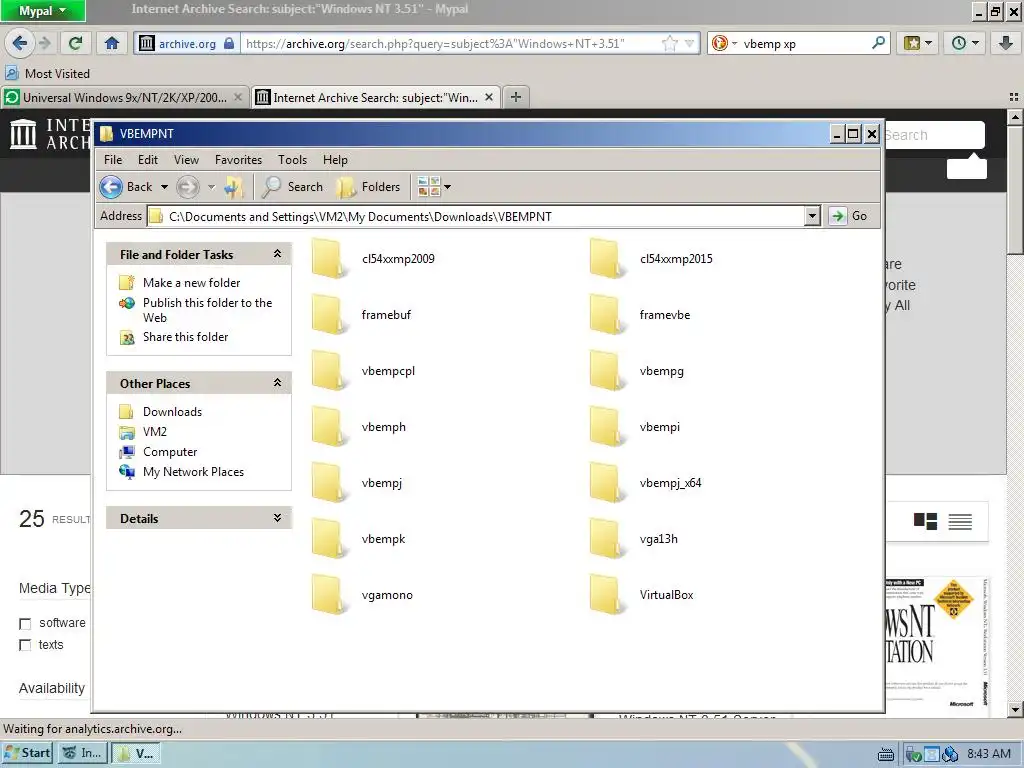Screen dimensions: 1024x768
Task: Click Share this folder
Action: tap(185, 337)
